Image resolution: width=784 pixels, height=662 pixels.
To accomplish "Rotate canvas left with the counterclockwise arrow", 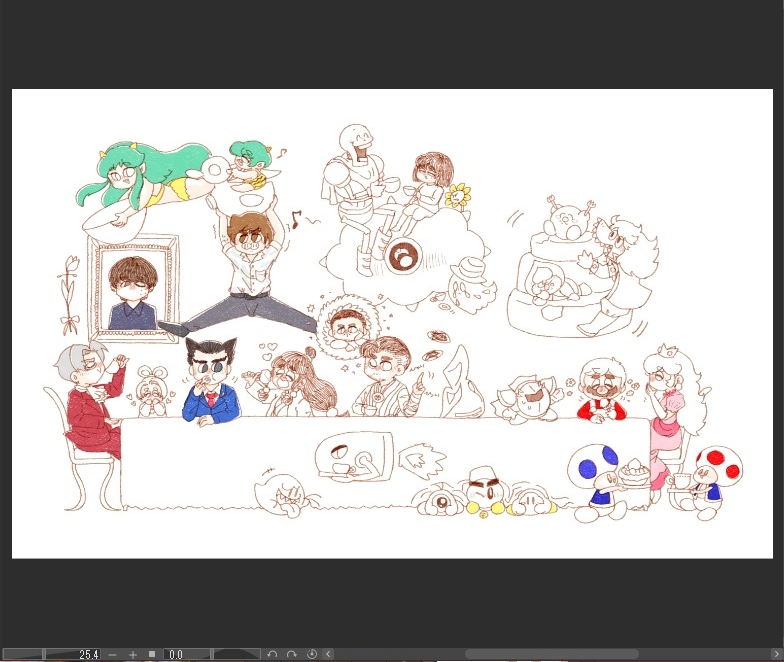I will pos(272,654).
